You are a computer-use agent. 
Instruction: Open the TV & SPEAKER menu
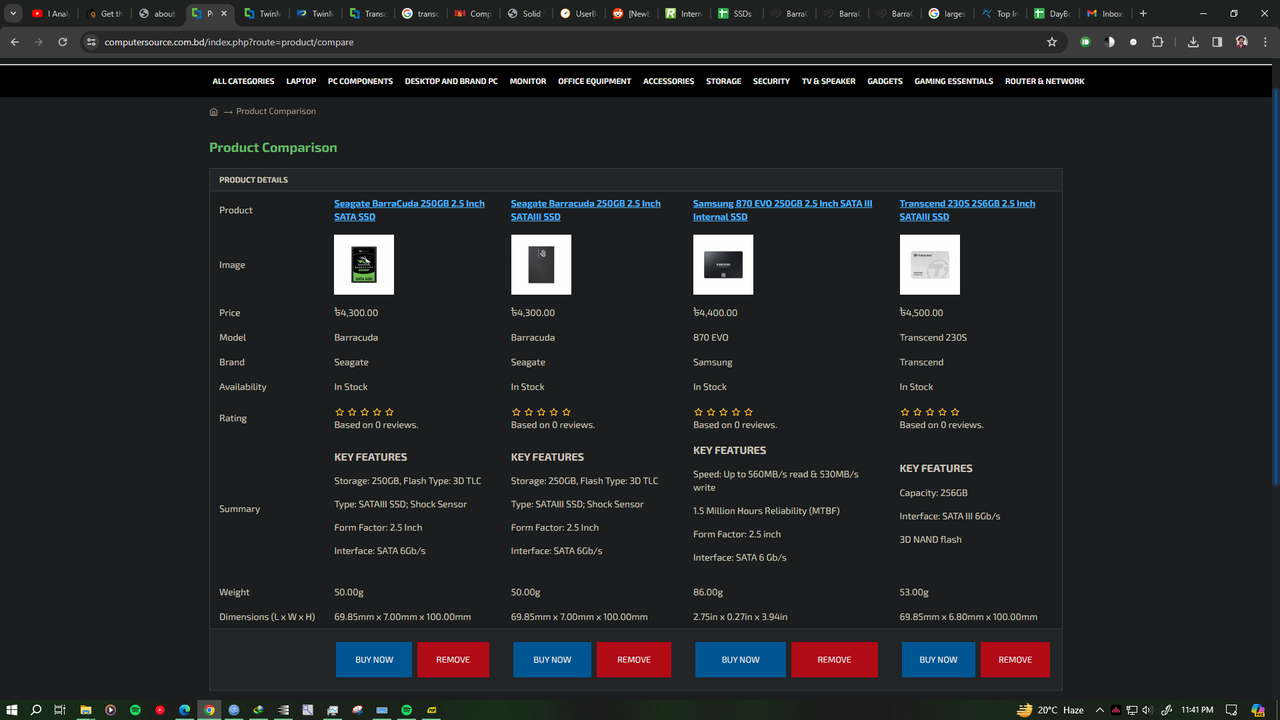(829, 81)
